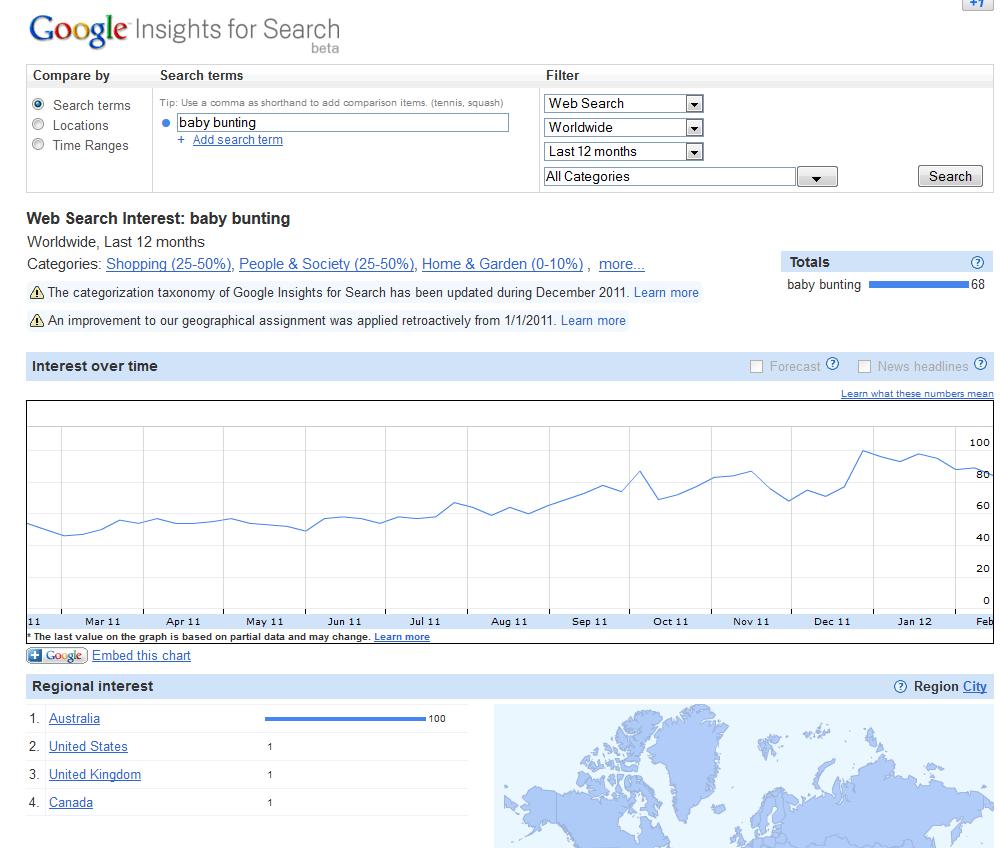Screen dimensions: 1000x848
Task: Click the "Regional interest" heading
Action: pos(92,686)
